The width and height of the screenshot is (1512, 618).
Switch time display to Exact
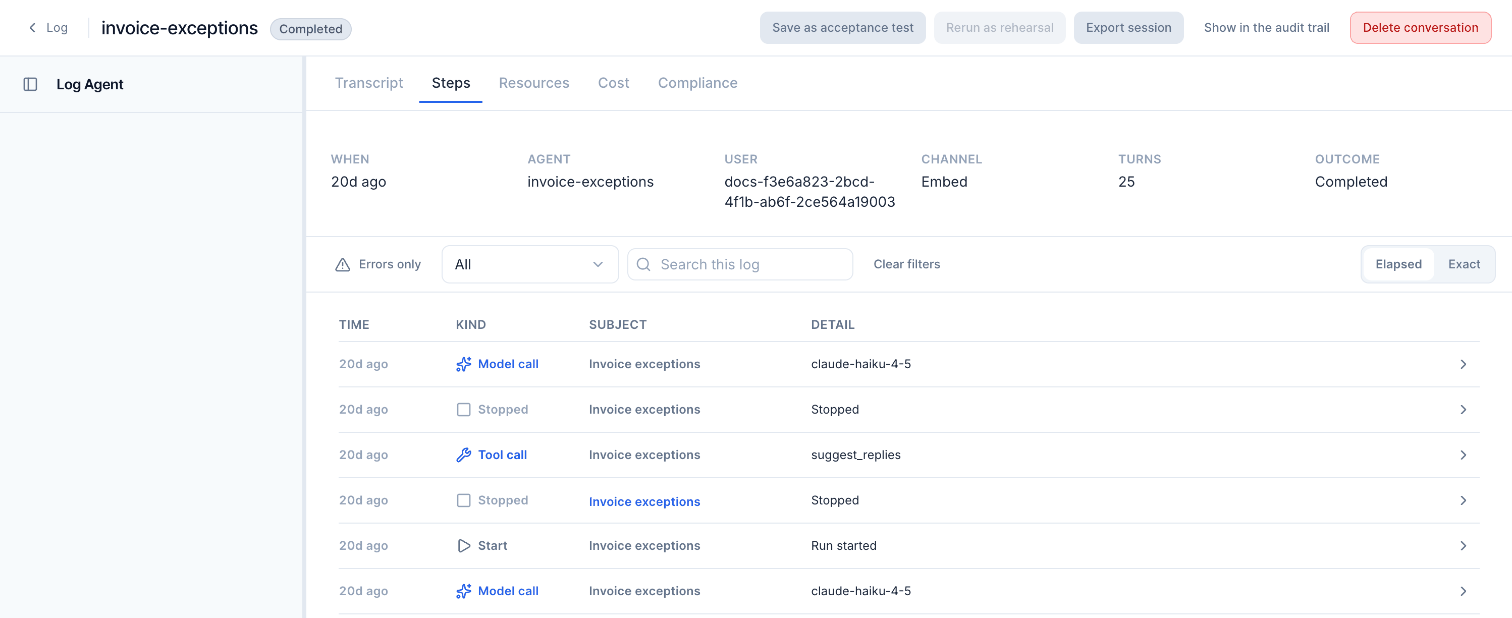pos(1464,265)
